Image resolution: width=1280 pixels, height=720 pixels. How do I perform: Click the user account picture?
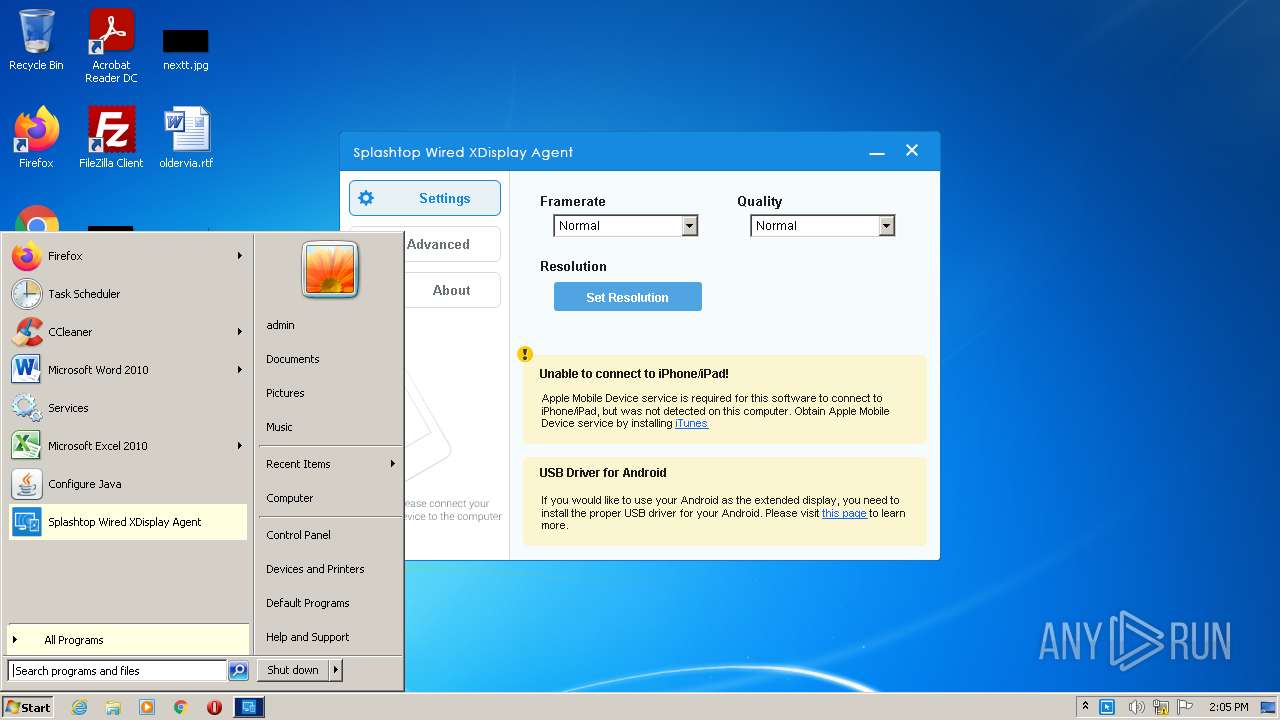pos(330,270)
